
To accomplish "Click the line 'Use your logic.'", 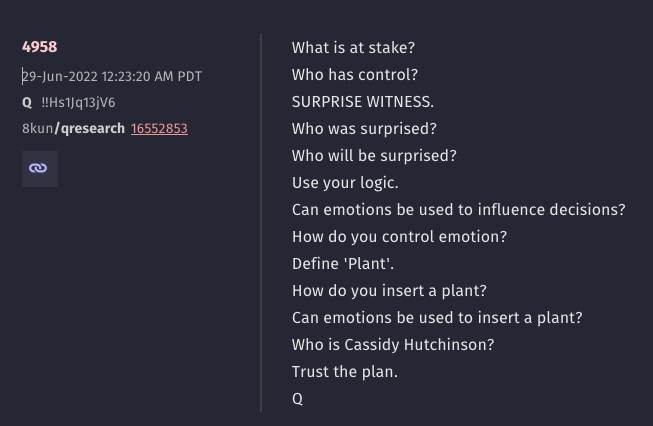I will 345,183.
